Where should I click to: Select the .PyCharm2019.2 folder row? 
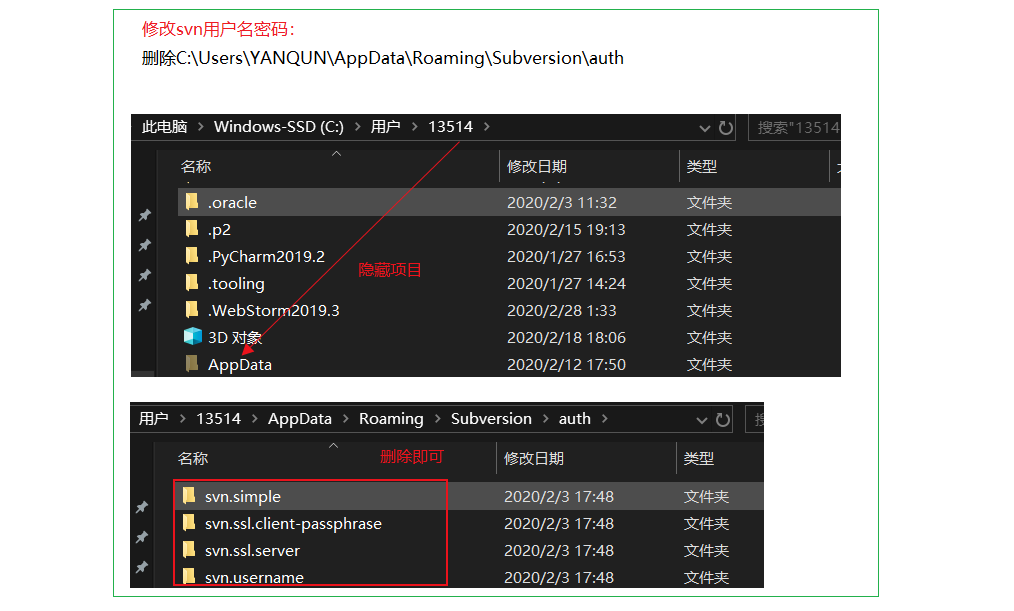coord(266,256)
